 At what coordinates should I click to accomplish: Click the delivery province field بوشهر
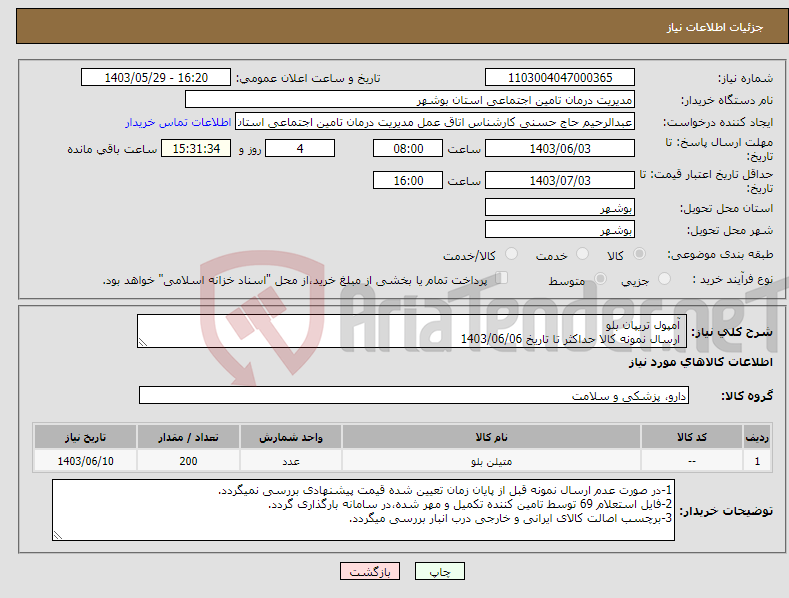[560, 207]
